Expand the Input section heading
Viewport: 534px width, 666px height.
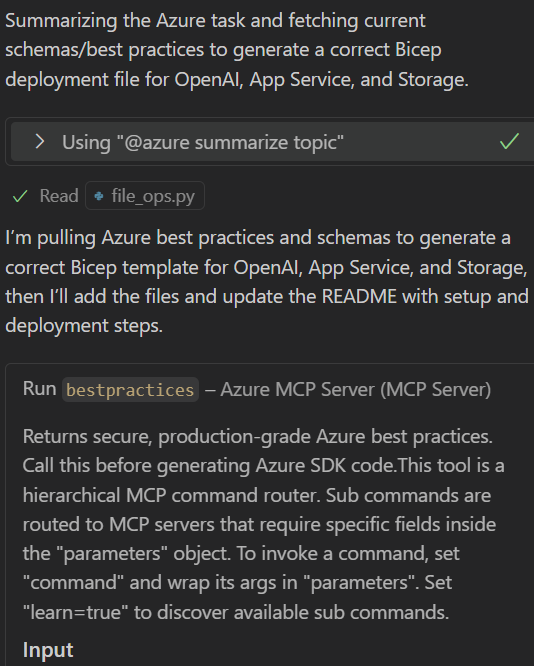(48, 650)
